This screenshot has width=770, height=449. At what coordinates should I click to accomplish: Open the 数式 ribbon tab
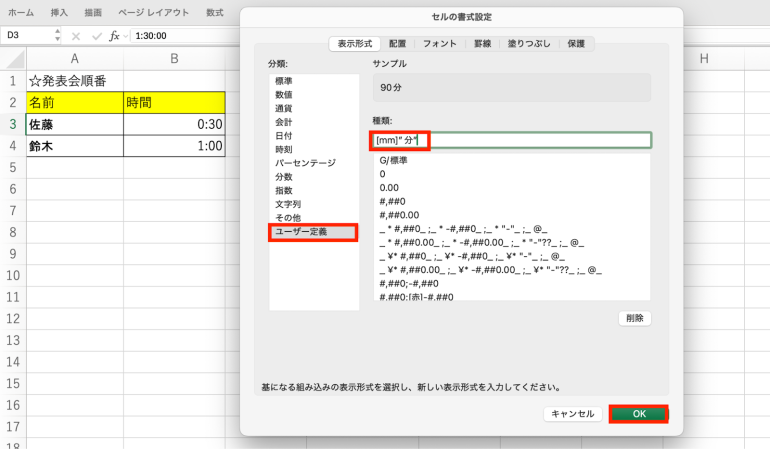click(x=215, y=13)
